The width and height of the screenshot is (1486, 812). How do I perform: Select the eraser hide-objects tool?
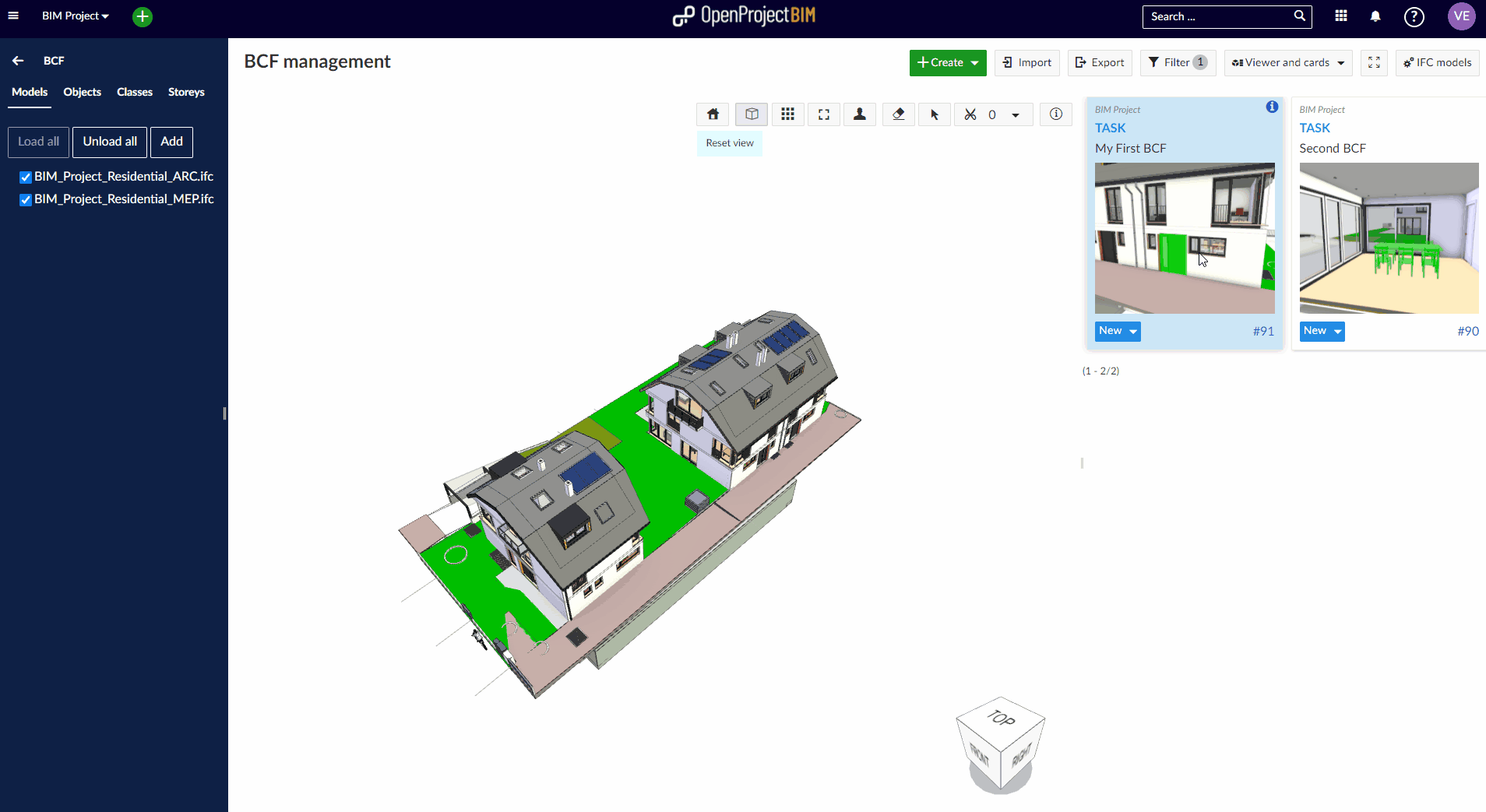[898, 114]
